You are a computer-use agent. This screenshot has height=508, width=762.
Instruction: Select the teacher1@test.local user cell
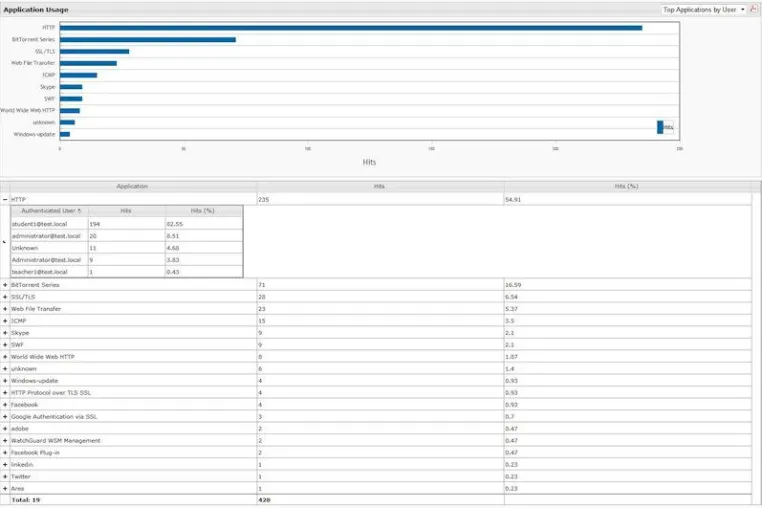click(49, 272)
